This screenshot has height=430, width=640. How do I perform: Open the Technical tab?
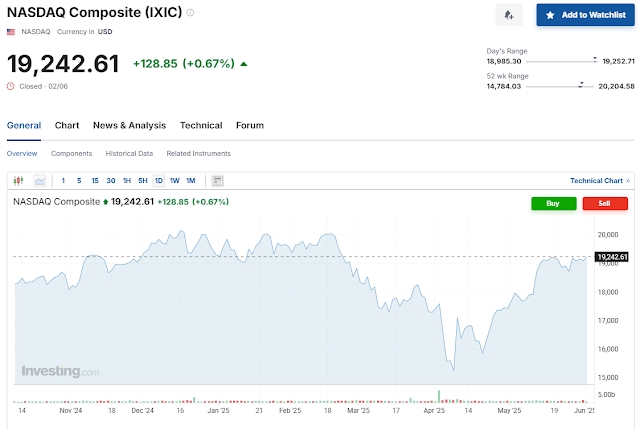(201, 126)
